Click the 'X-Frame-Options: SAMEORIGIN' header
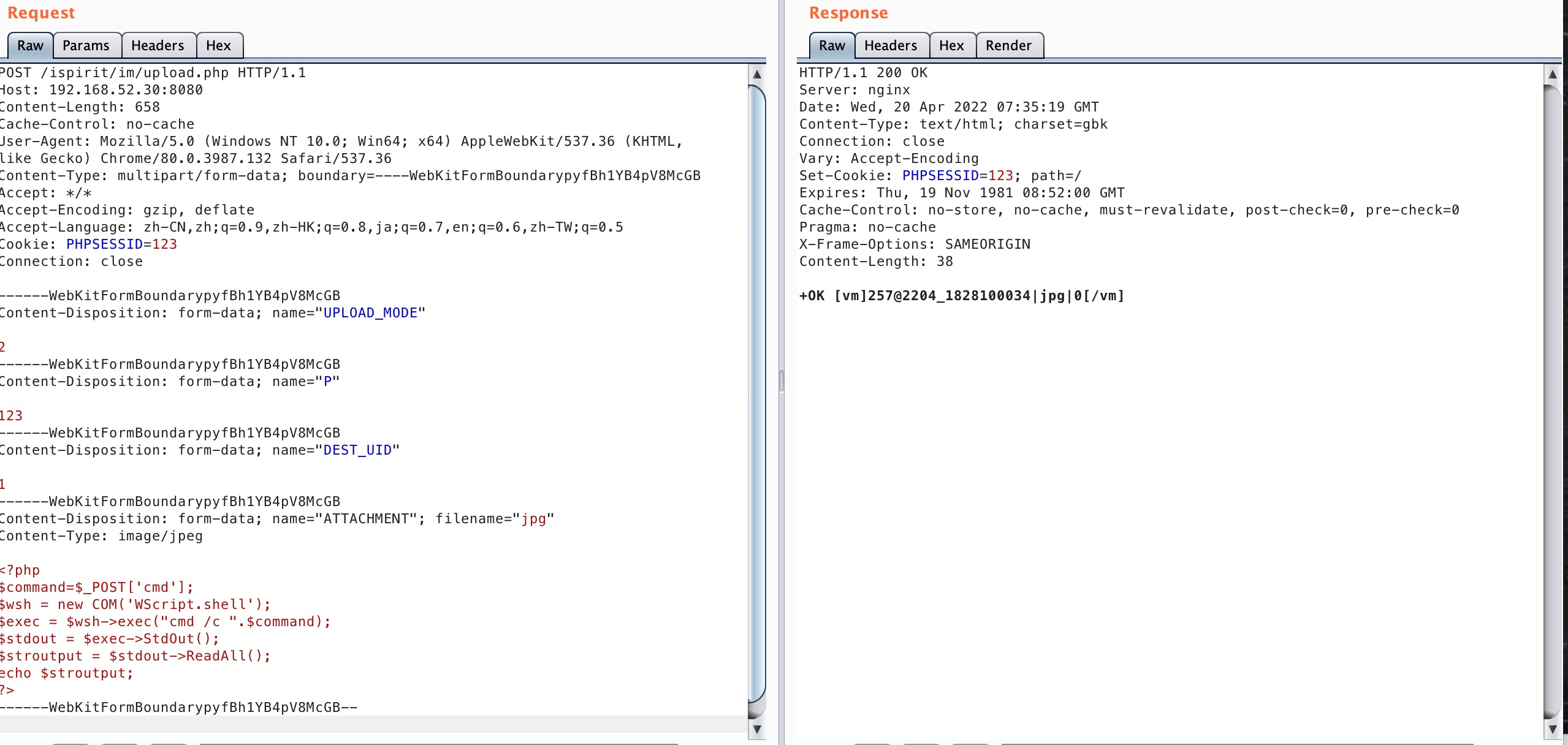The width and height of the screenshot is (1568, 745). (915, 244)
